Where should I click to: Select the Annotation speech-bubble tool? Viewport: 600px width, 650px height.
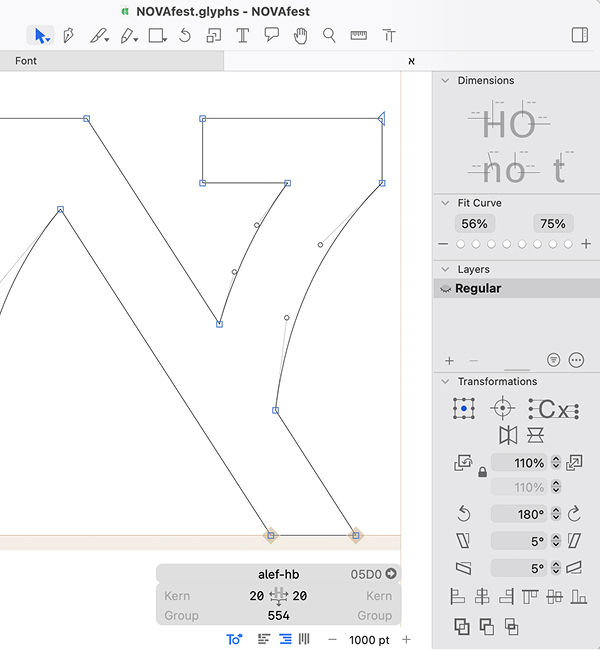click(272, 35)
